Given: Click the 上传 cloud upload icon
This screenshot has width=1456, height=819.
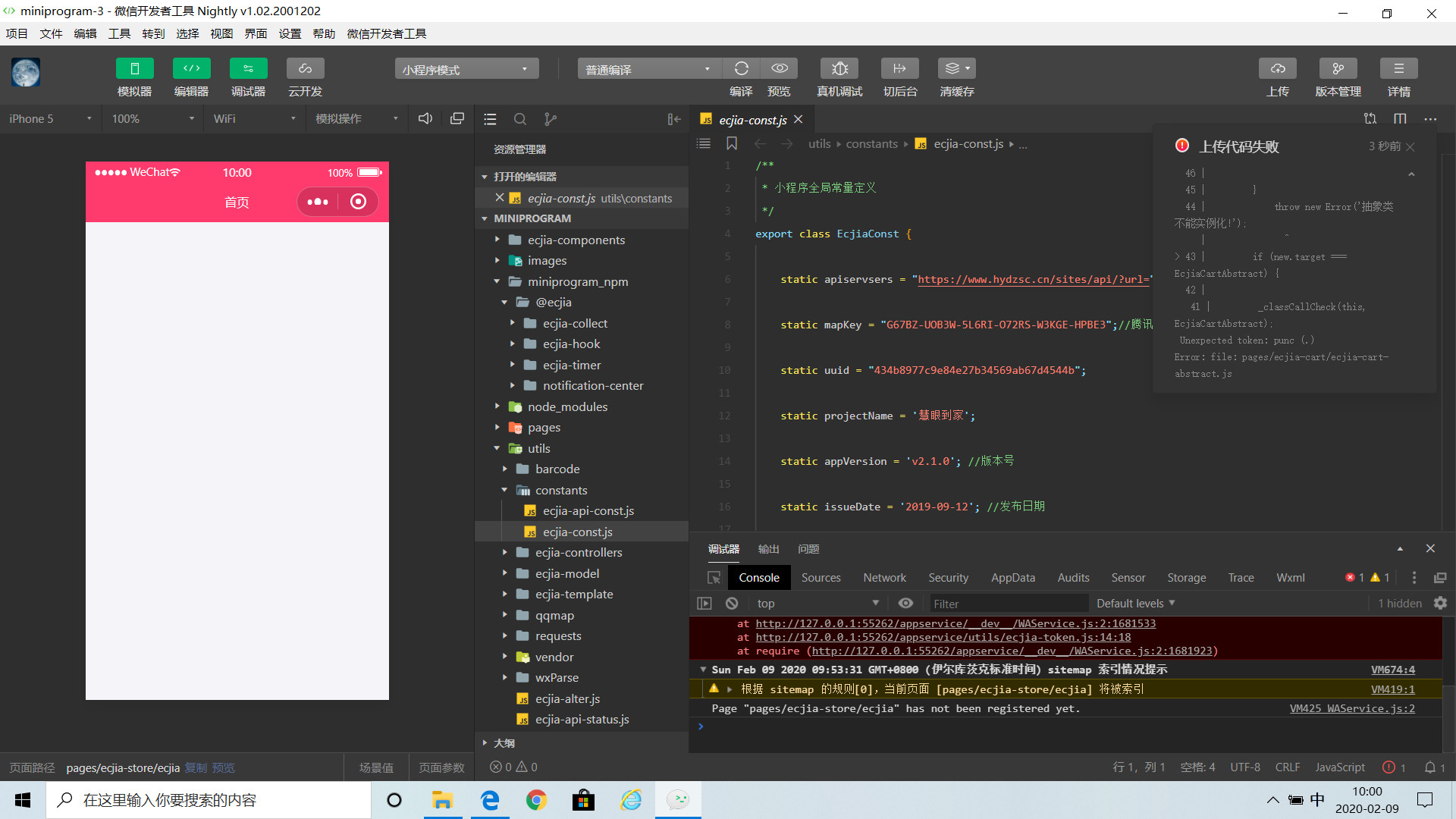Looking at the screenshot, I should tap(1278, 69).
